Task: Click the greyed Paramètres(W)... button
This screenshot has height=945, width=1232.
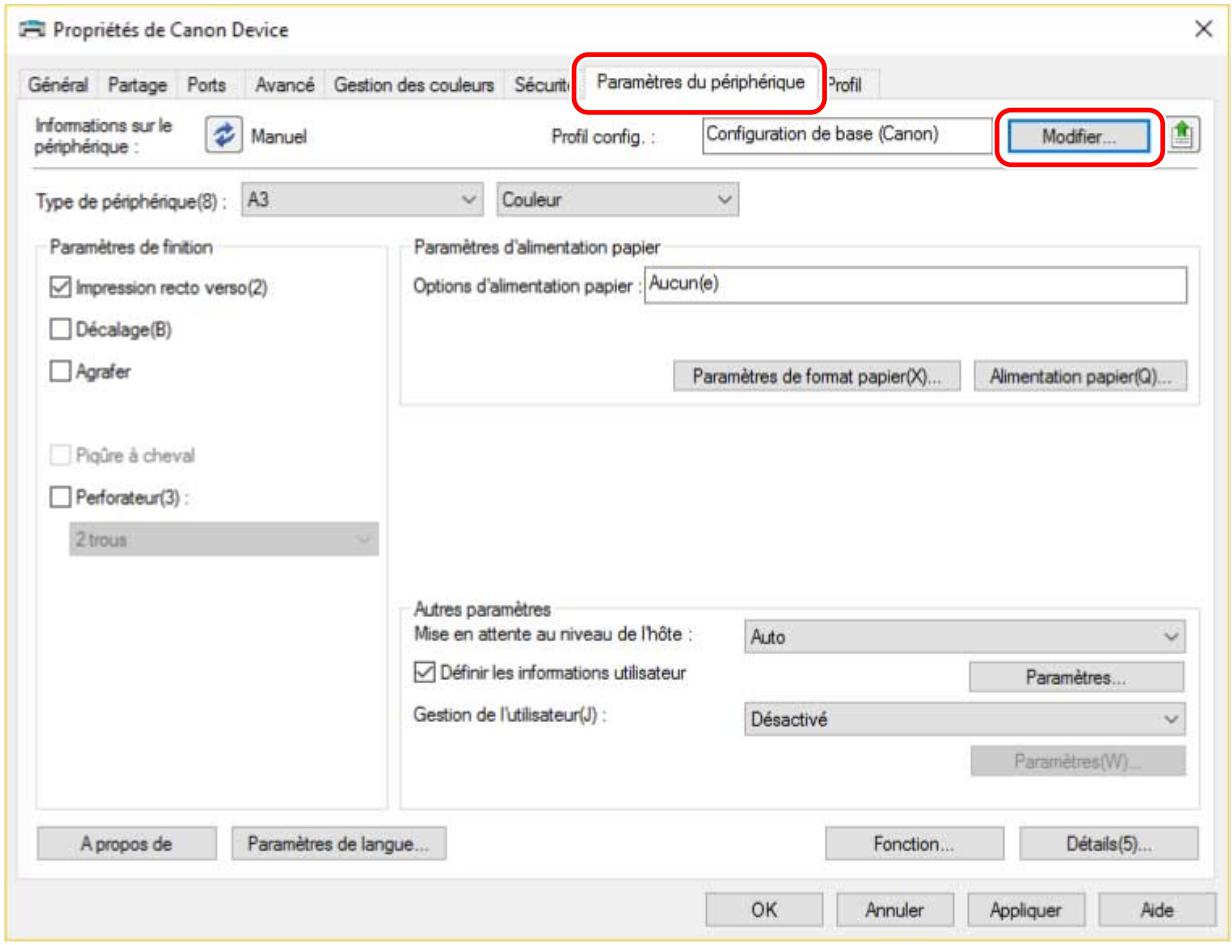Action: [1077, 761]
